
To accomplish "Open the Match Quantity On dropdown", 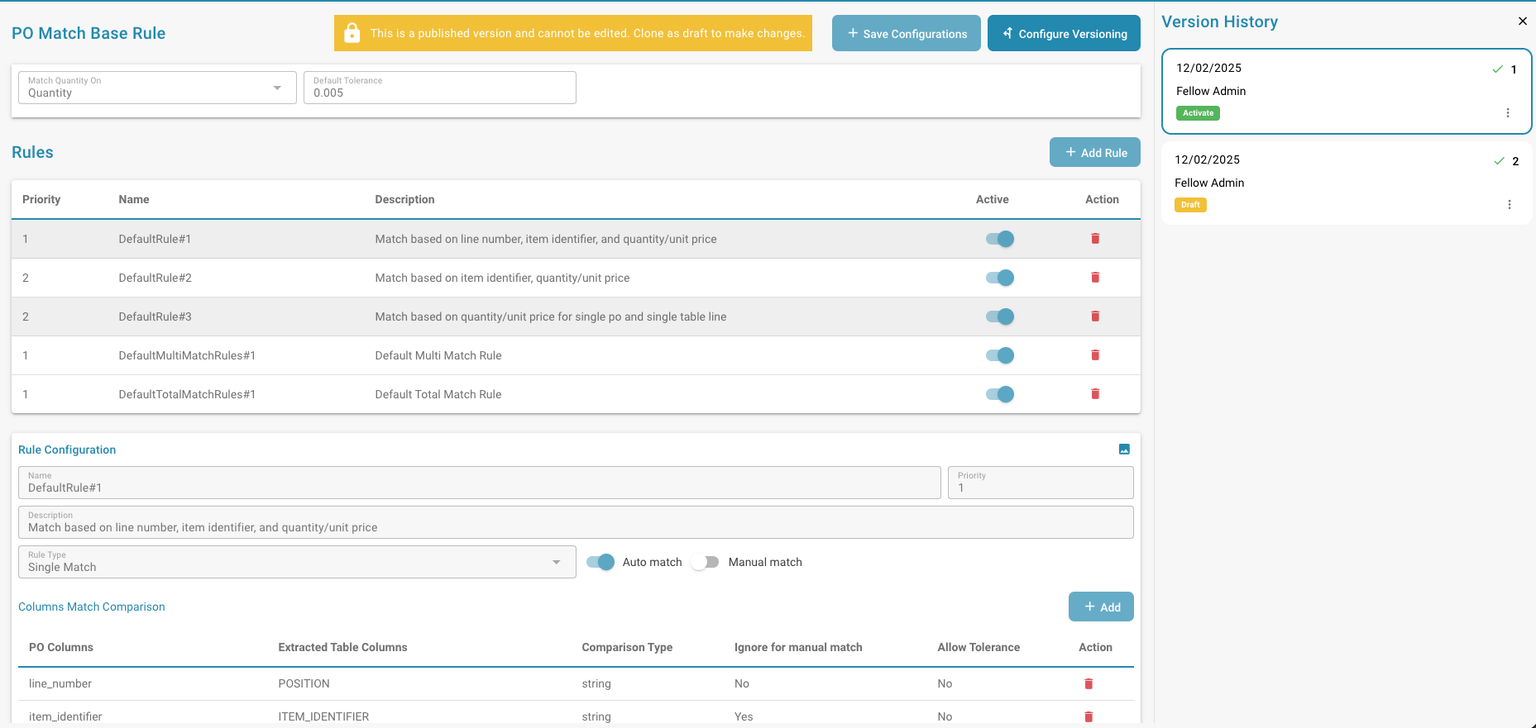I will (x=157, y=88).
